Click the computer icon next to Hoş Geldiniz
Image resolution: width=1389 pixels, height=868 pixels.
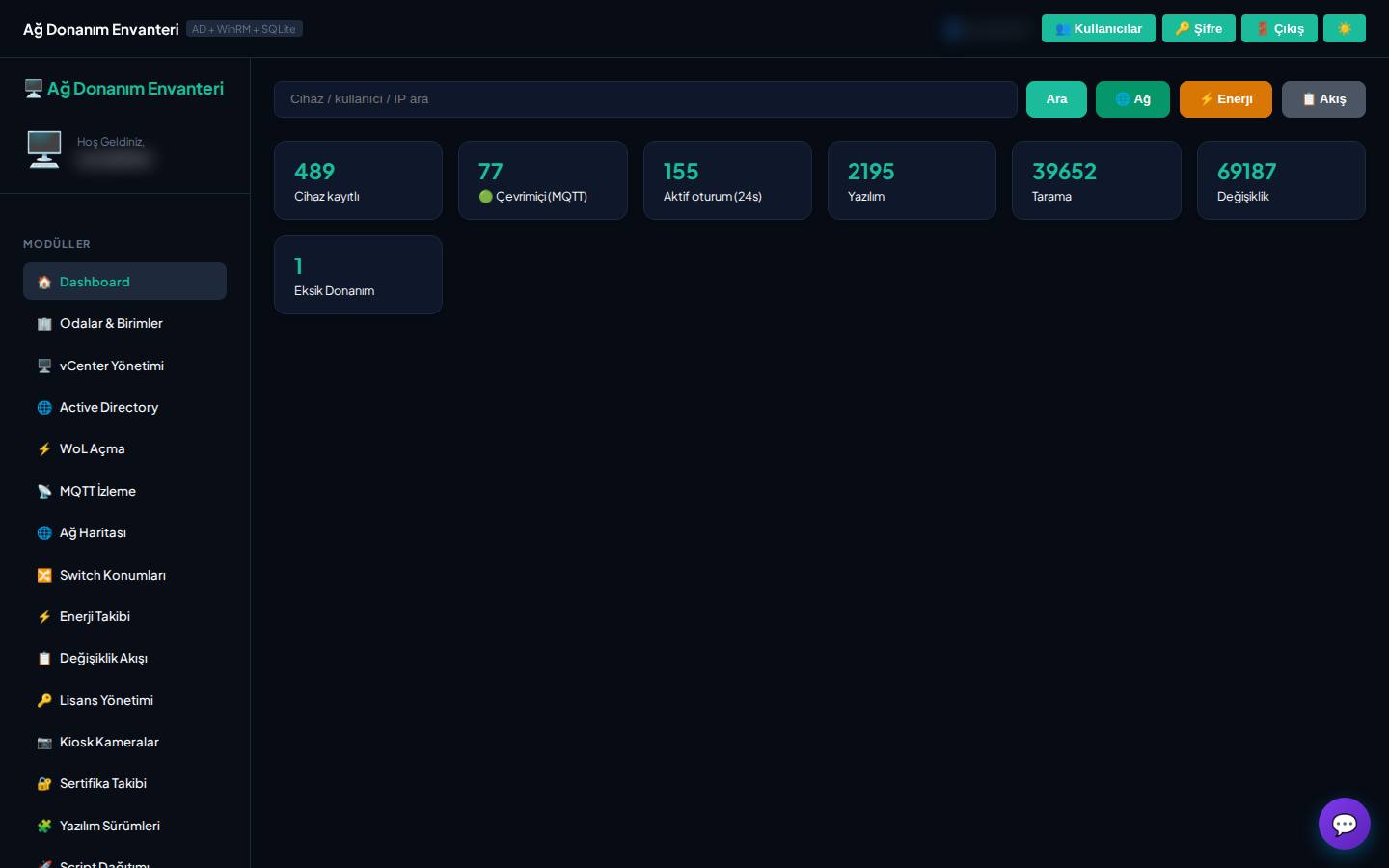coord(44,149)
